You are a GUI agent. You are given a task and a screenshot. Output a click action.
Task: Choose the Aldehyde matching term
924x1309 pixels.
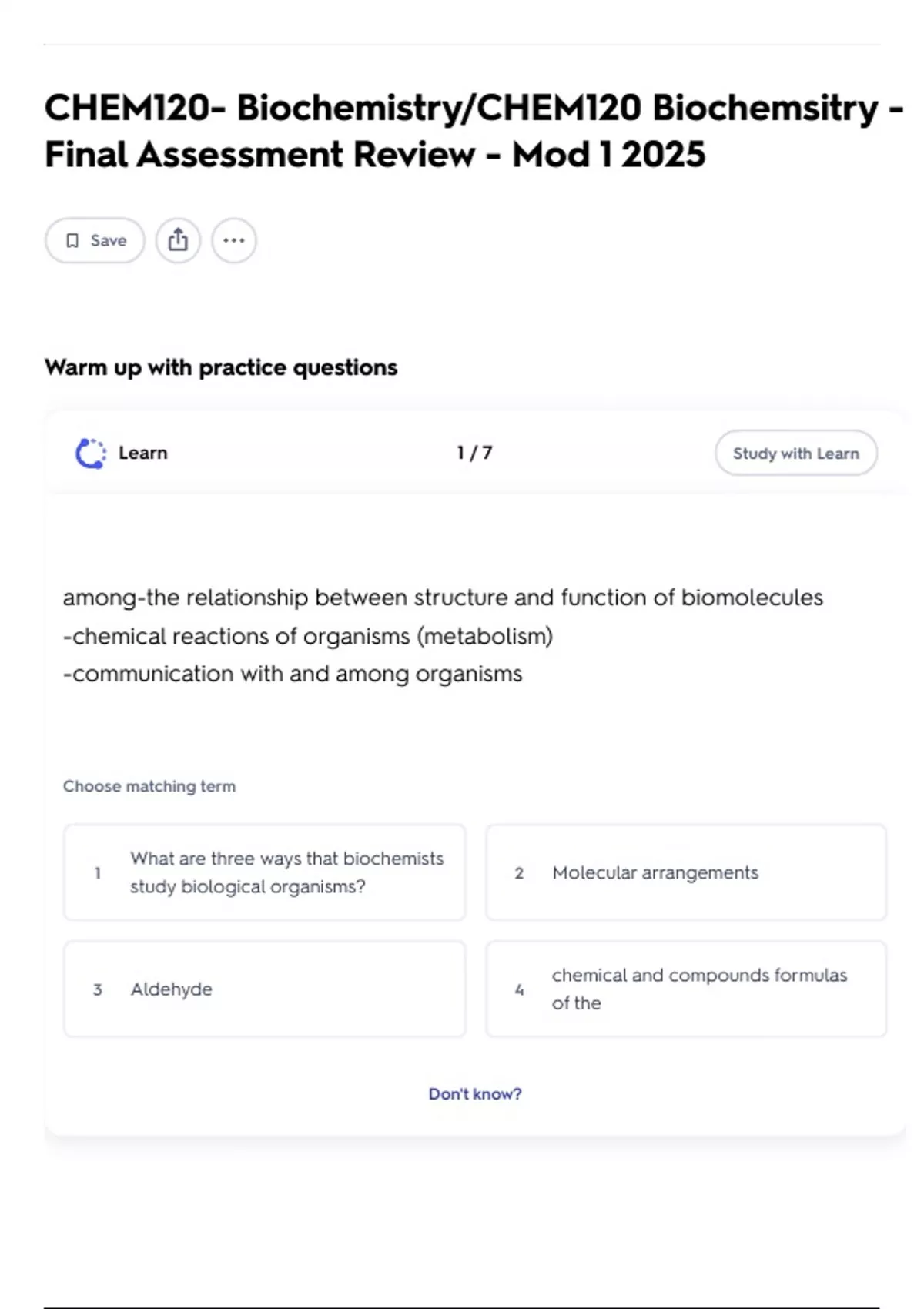coord(264,989)
